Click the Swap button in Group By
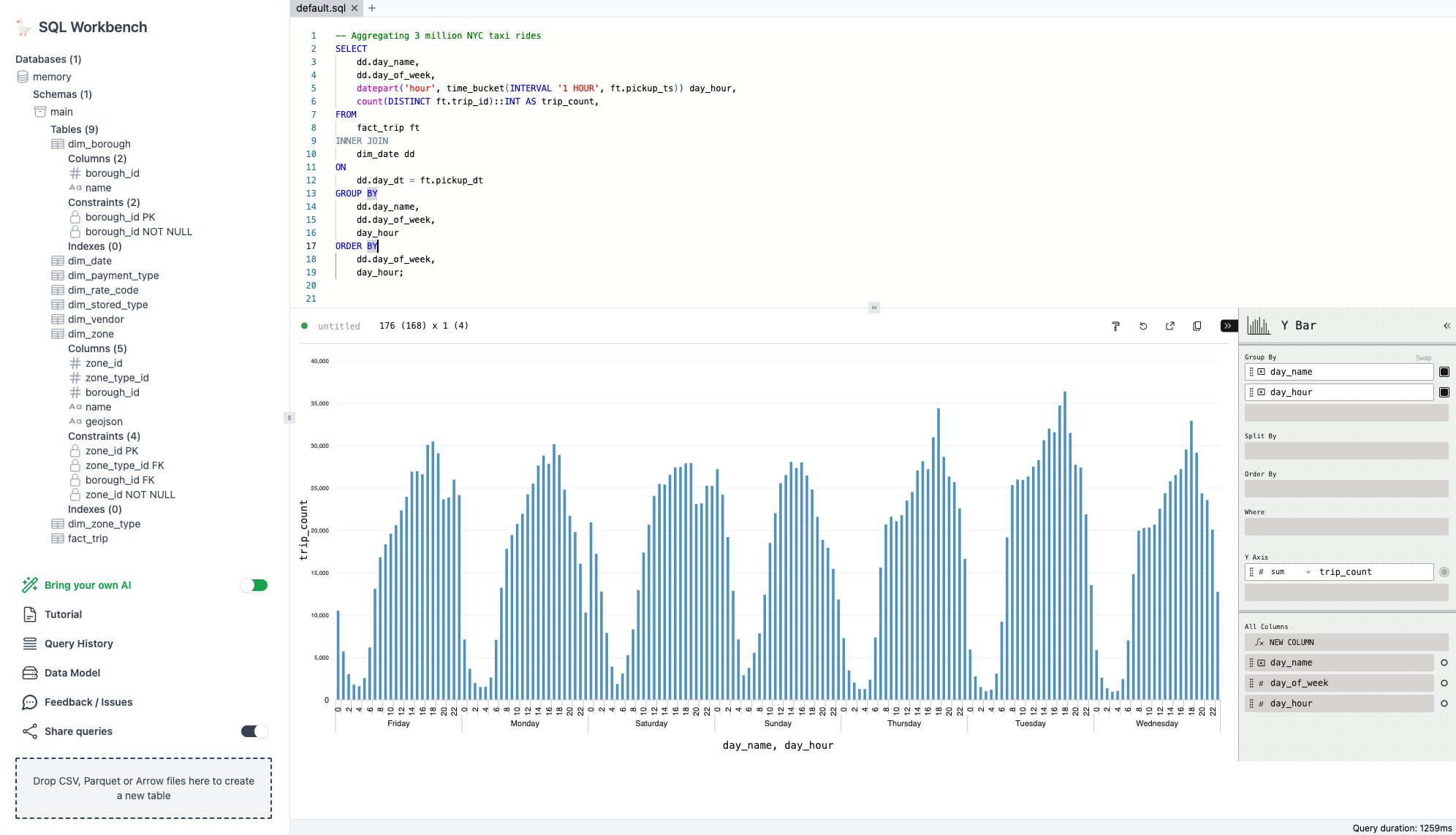The height and width of the screenshot is (835, 1456). 1423,358
